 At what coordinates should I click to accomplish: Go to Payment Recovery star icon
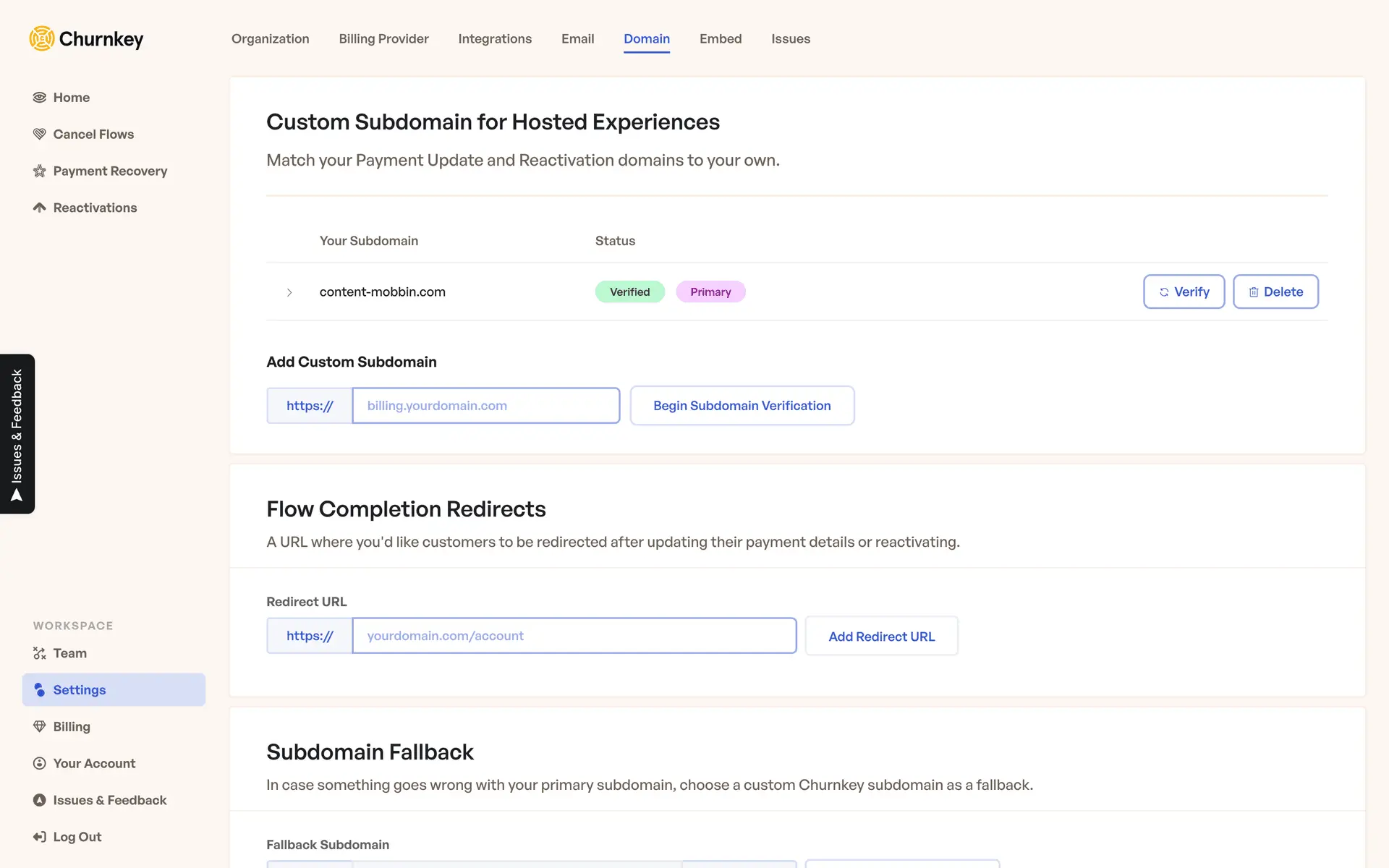tap(40, 171)
